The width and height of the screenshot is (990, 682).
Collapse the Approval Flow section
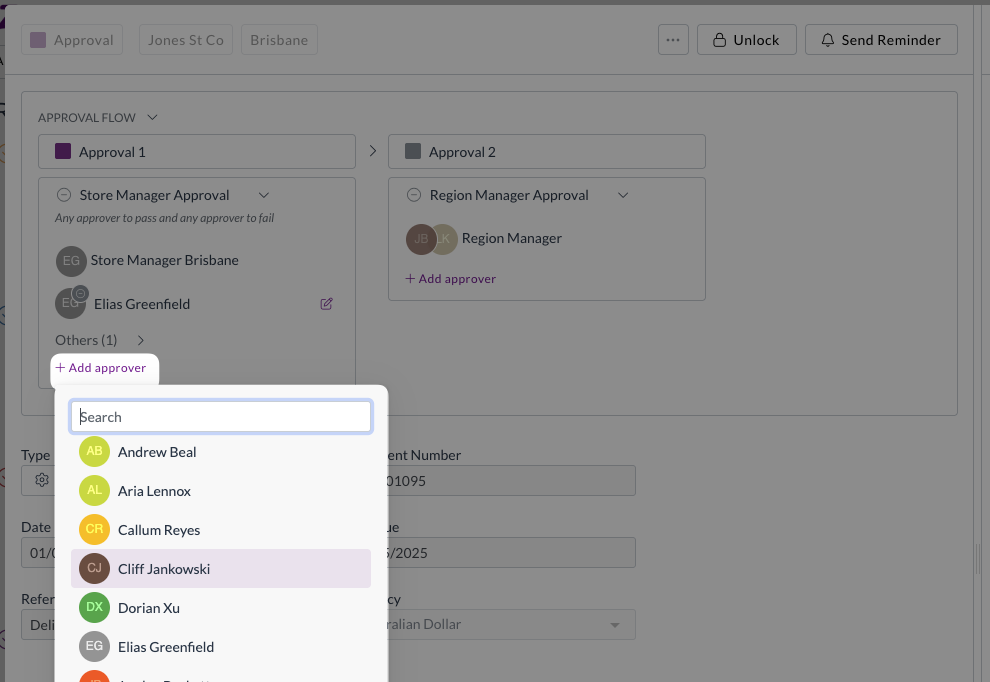[x=152, y=118]
